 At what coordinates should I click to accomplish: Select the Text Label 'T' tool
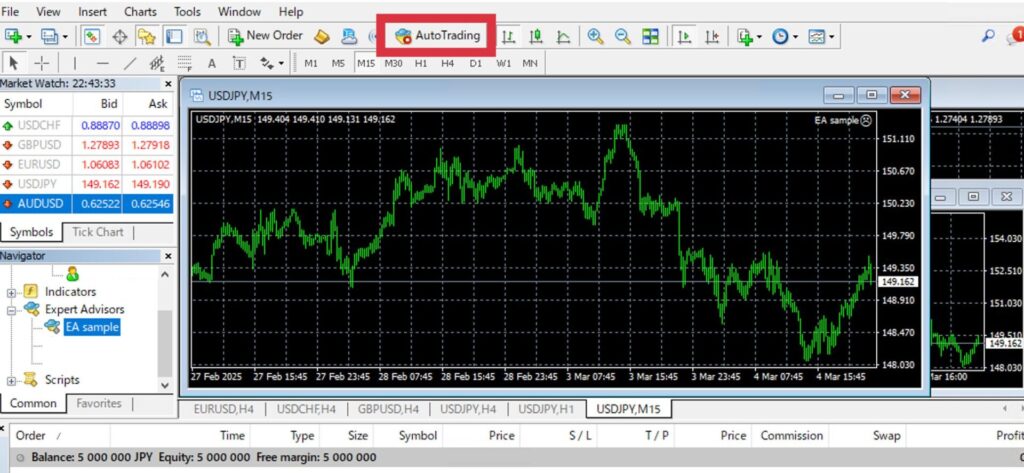click(239, 63)
